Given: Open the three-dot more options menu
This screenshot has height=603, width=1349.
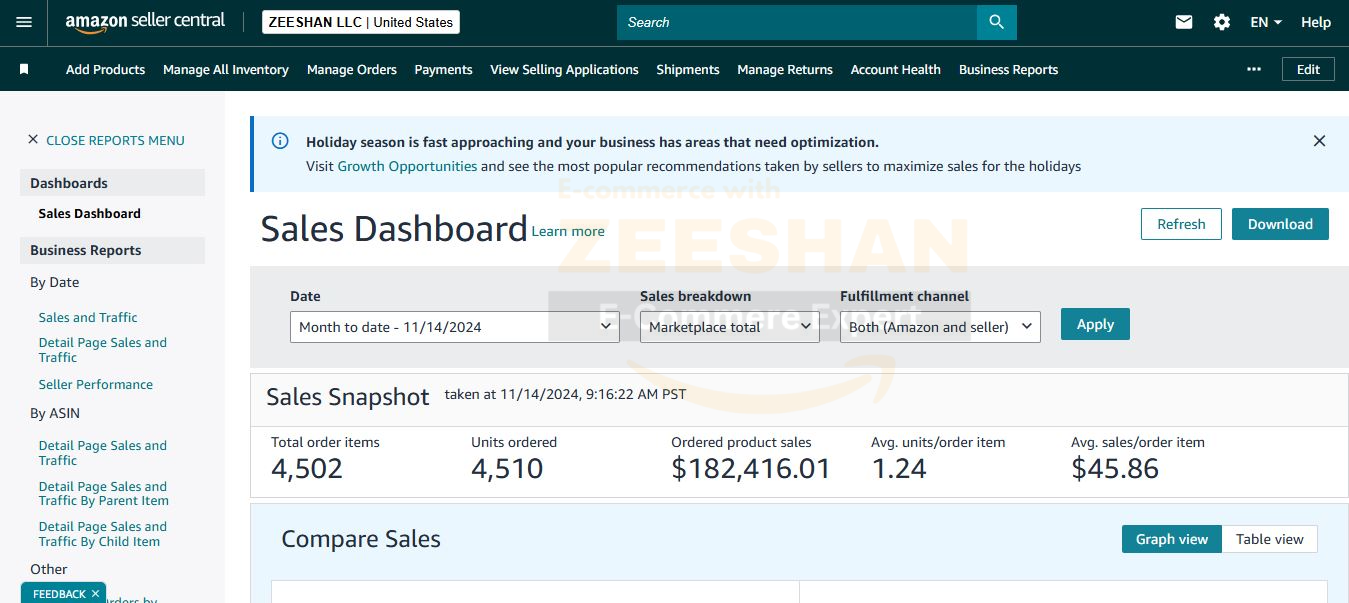Looking at the screenshot, I should pyautogui.click(x=1254, y=69).
